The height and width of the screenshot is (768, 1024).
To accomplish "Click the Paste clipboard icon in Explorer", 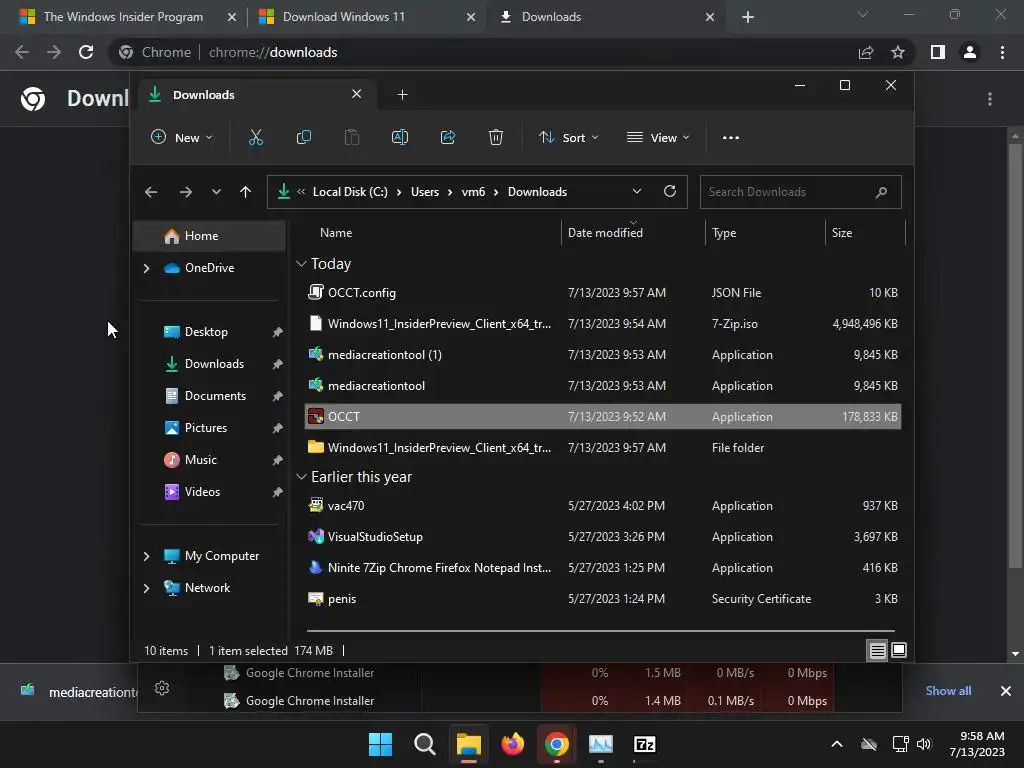I will [351, 138].
